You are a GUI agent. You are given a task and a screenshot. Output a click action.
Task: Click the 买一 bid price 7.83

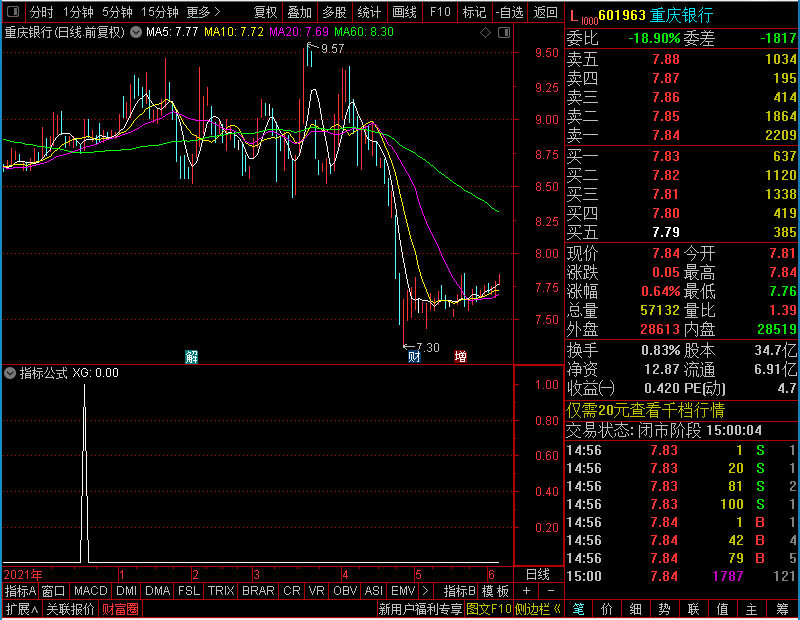[x=666, y=156]
